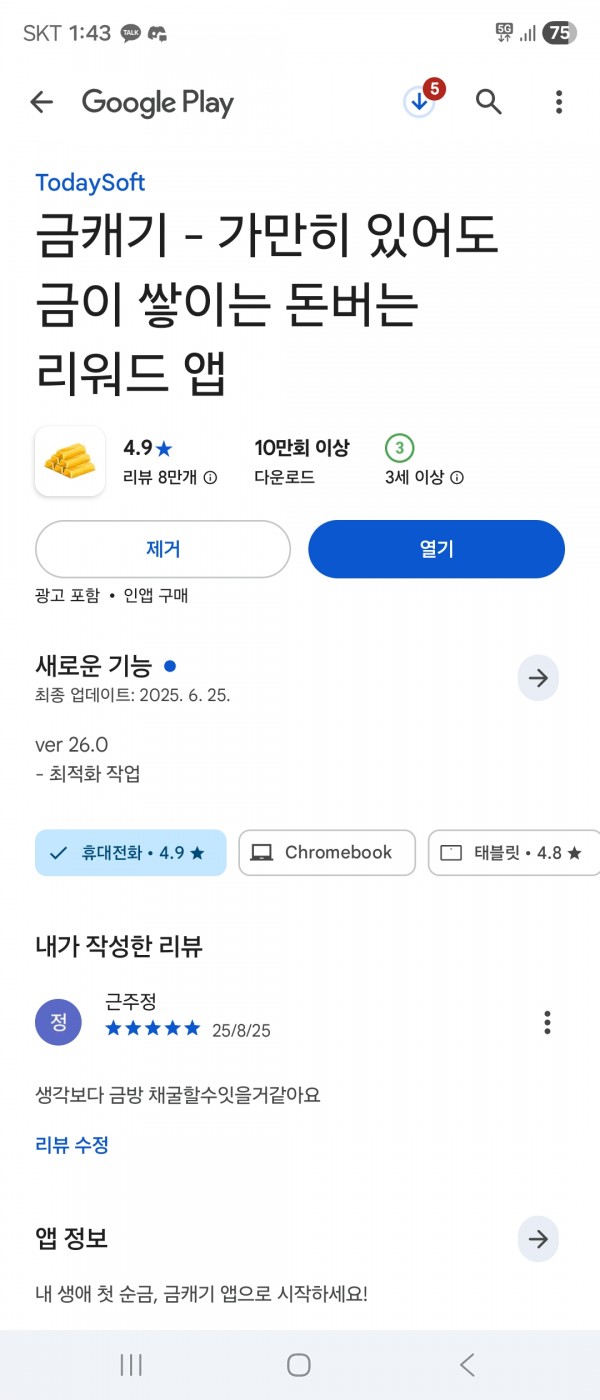The width and height of the screenshot is (600, 1400).
Task: Expand the 새로운 기능 section arrow
Action: tap(538, 679)
